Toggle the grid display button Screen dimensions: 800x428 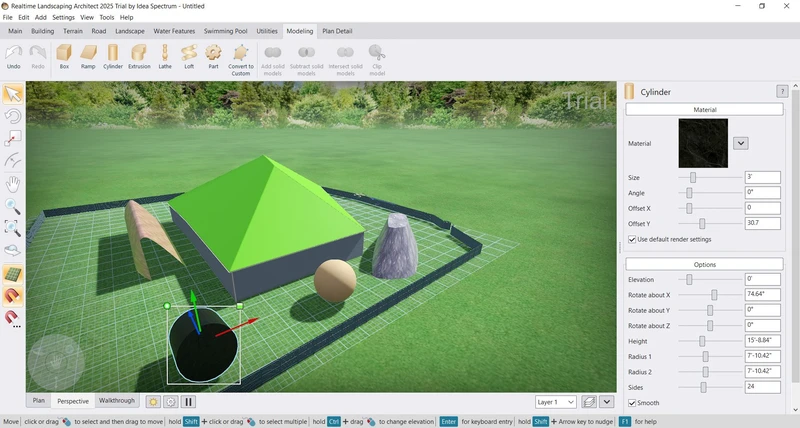click(x=13, y=274)
